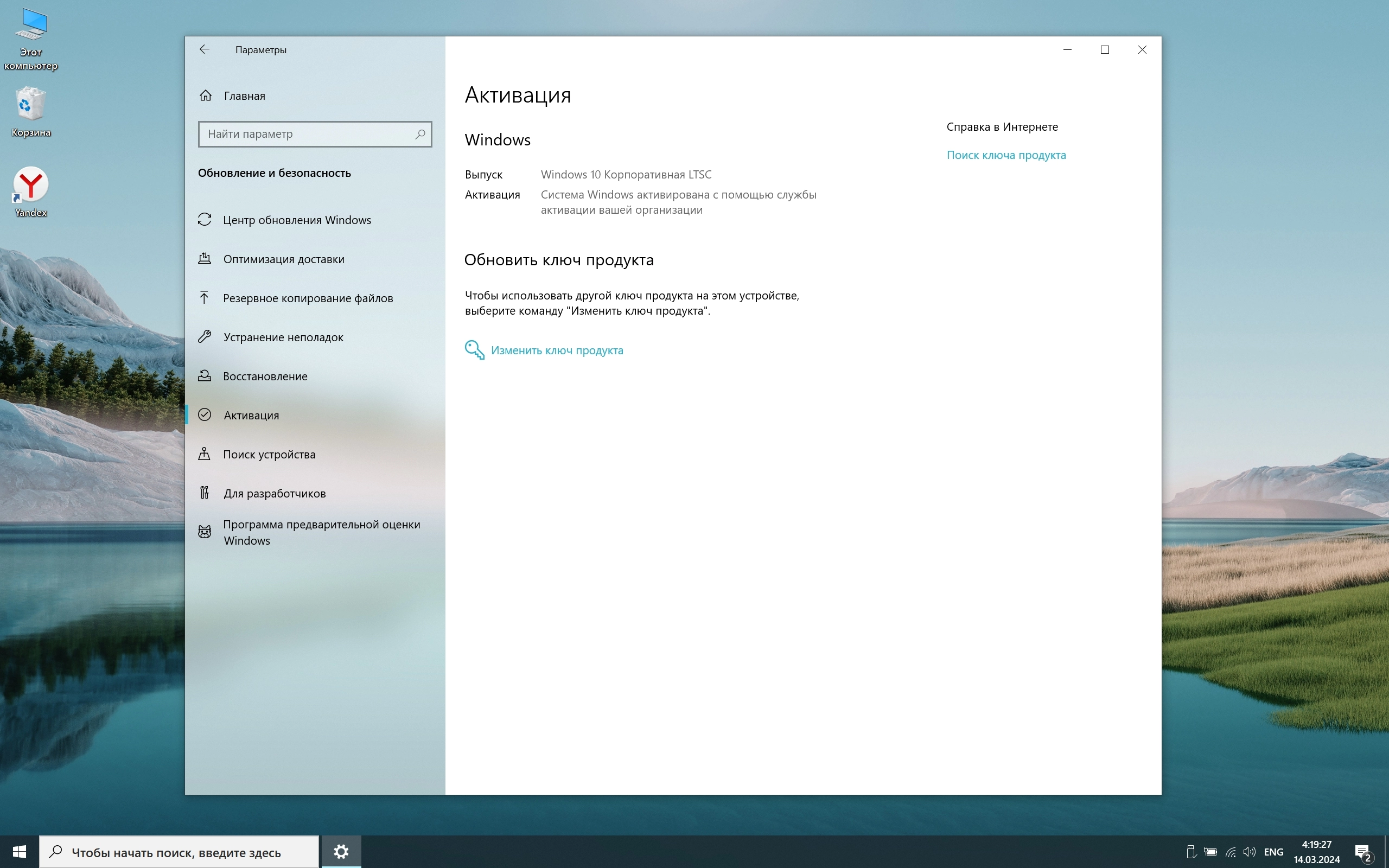Open Для разработчиков settings
1389x868 pixels.
[x=275, y=493]
